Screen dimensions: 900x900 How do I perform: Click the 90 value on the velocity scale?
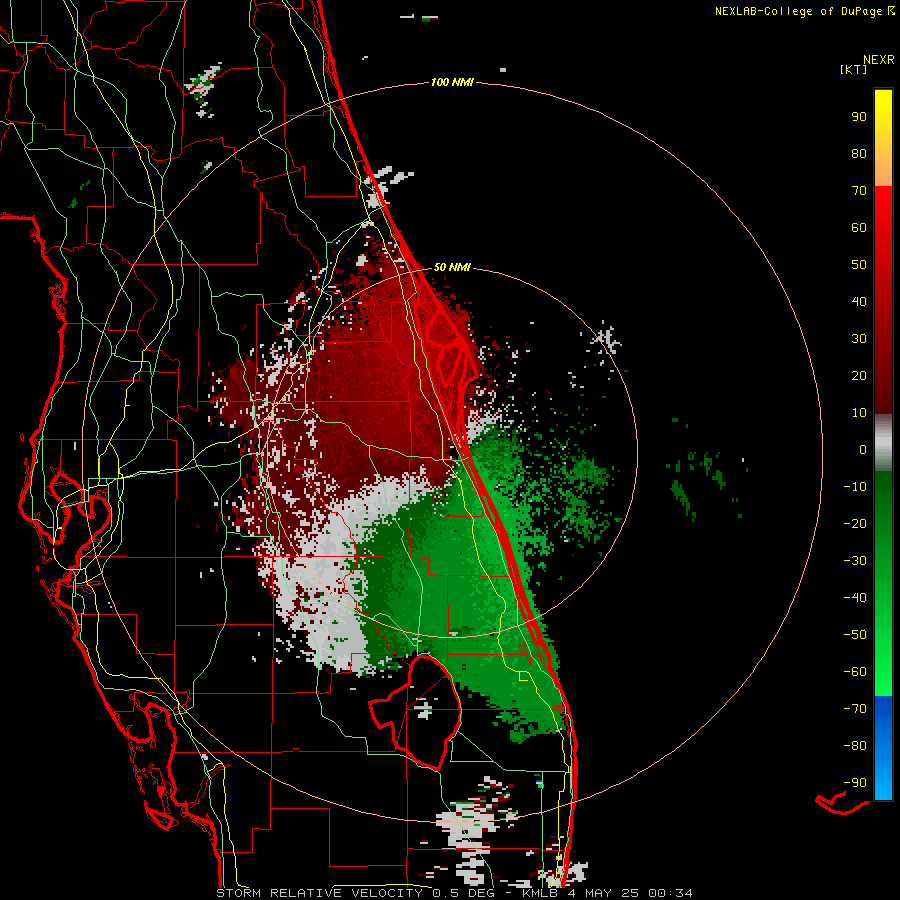click(859, 117)
